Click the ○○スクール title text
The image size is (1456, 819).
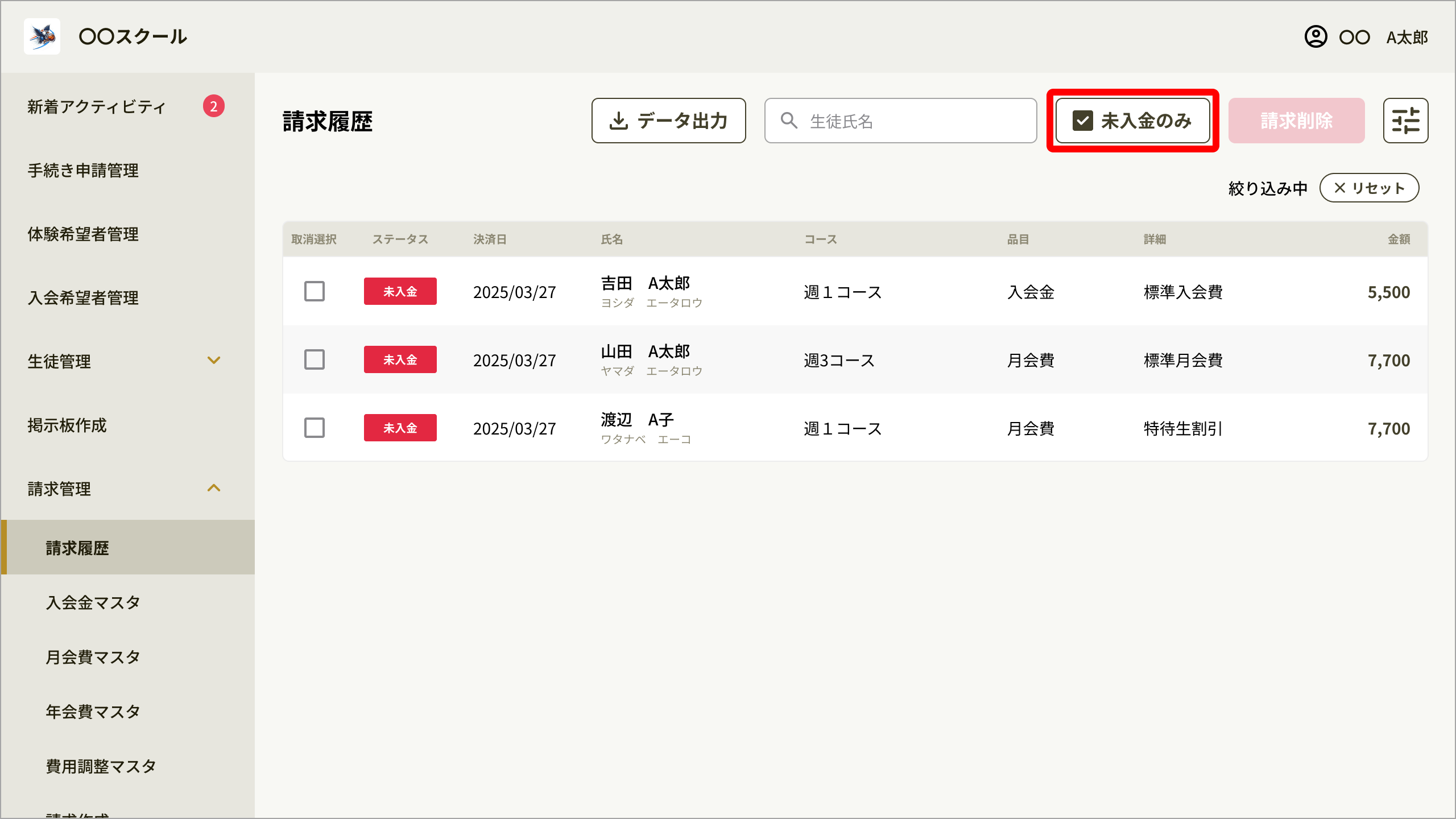coord(133,37)
